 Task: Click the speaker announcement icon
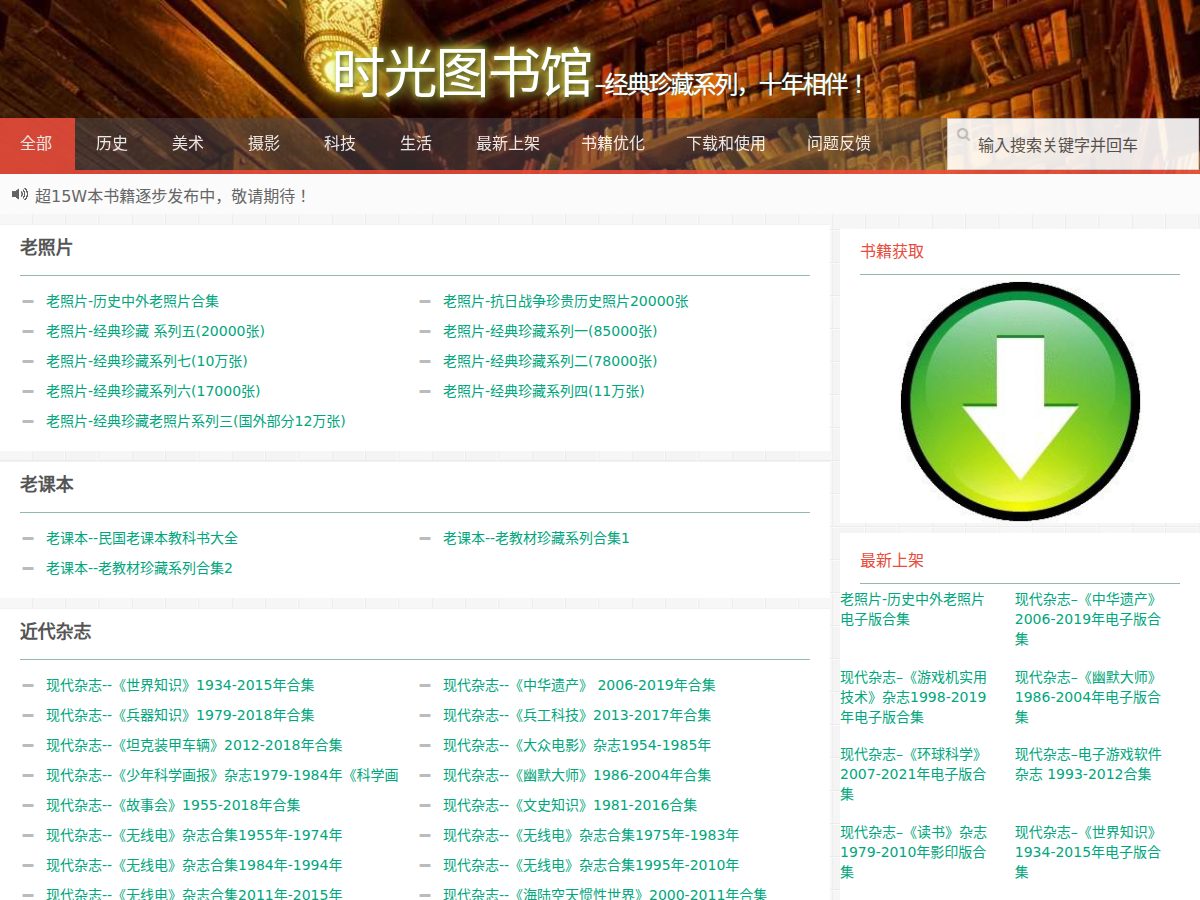pyautogui.click(x=20, y=194)
